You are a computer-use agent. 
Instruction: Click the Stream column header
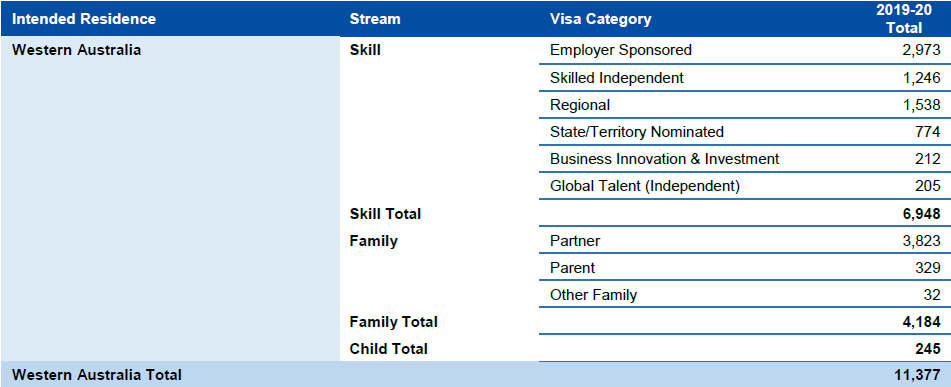(x=375, y=19)
